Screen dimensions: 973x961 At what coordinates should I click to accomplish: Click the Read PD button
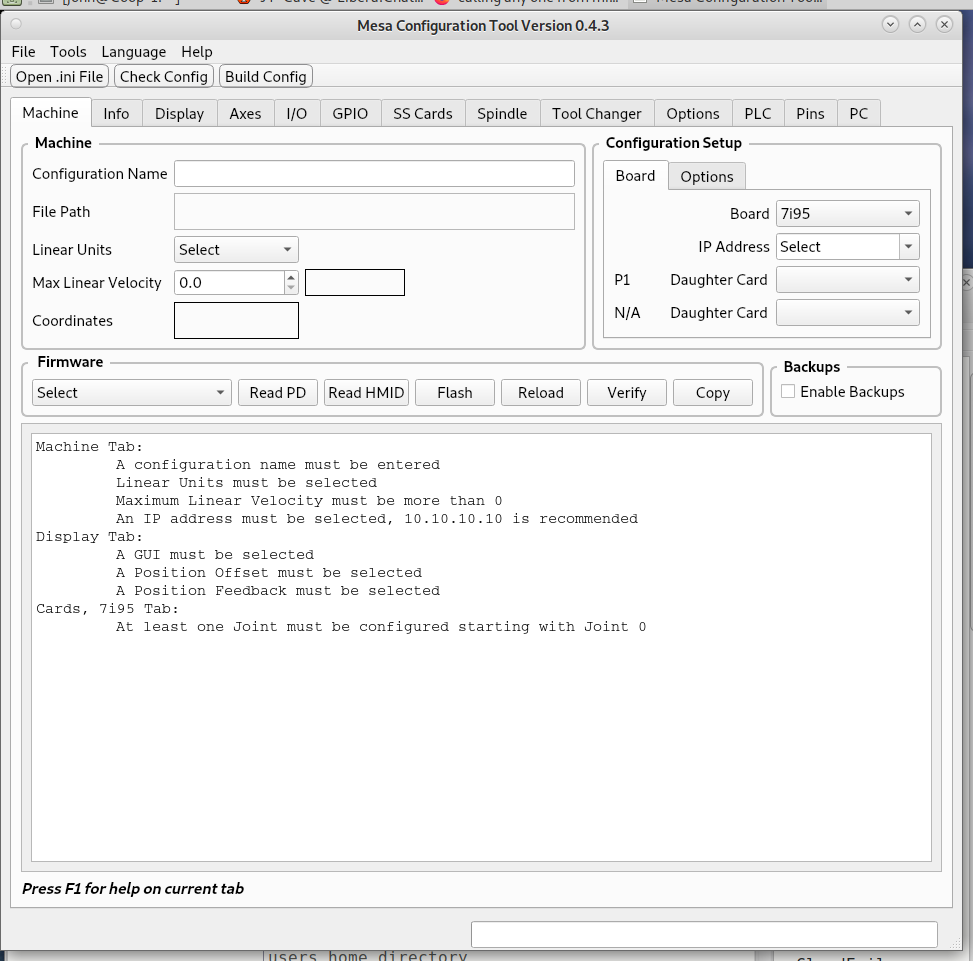(x=278, y=393)
